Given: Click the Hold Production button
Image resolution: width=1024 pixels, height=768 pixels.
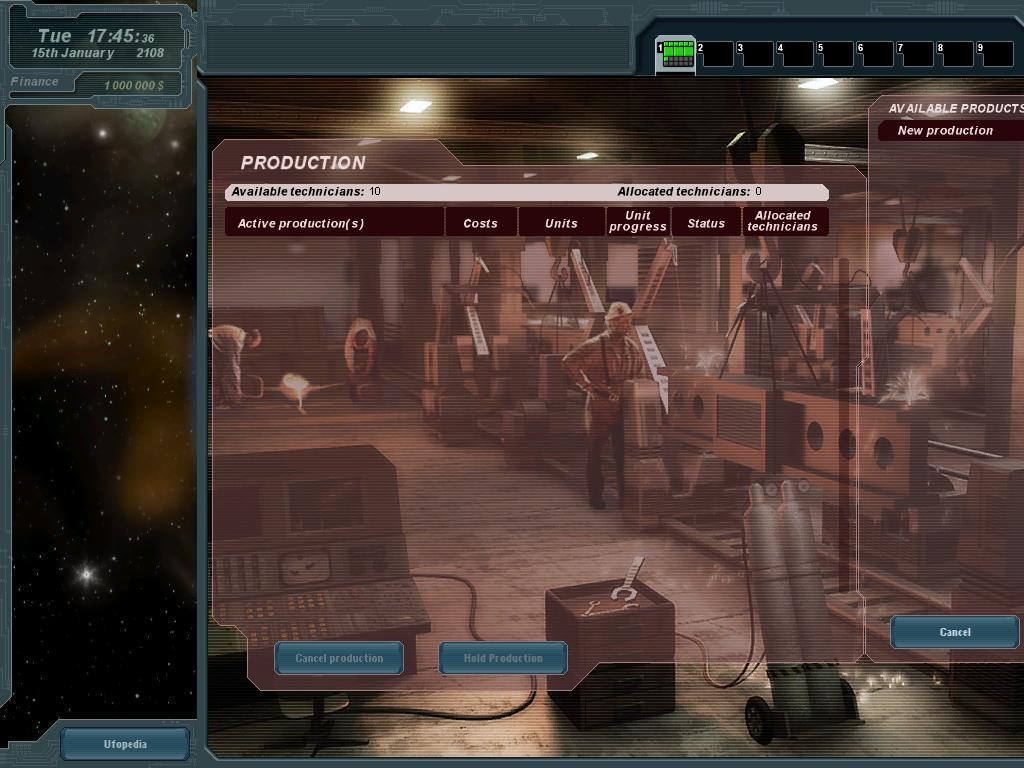Looking at the screenshot, I should (503, 658).
